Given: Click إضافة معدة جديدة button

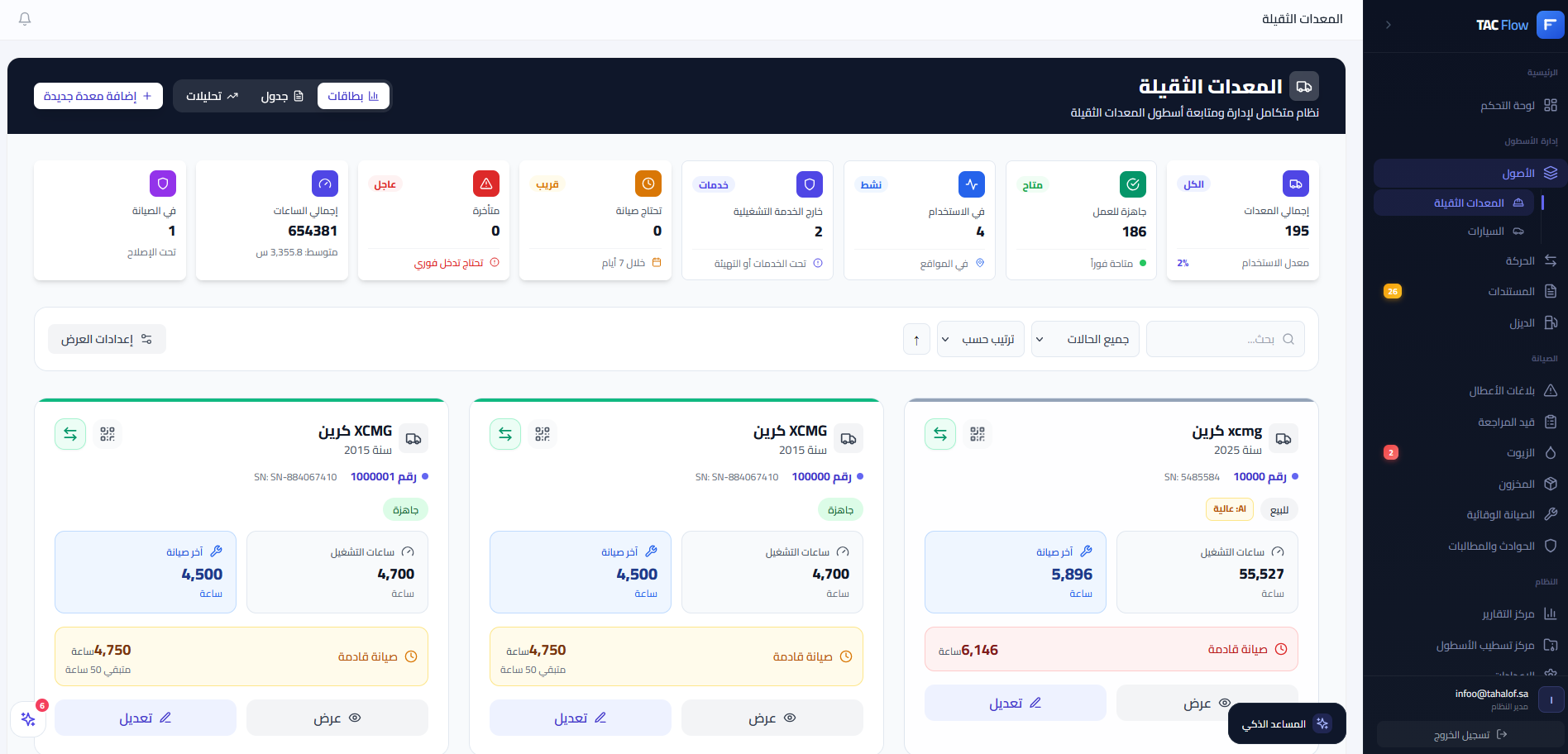Looking at the screenshot, I should coord(98,96).
